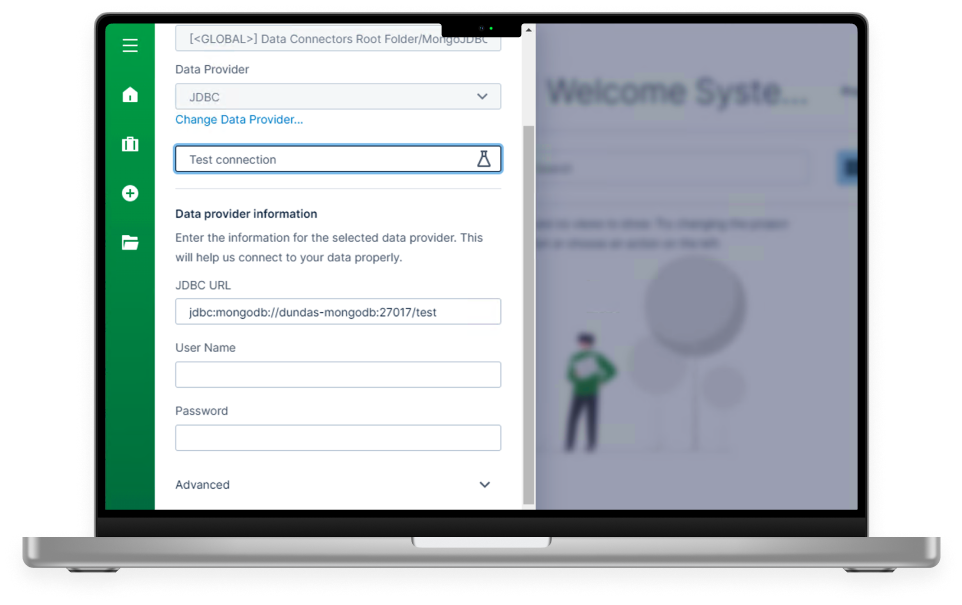Click into the Password field
Image resolution: width=962 pixels, height=605 pixels.
point(338,438)
